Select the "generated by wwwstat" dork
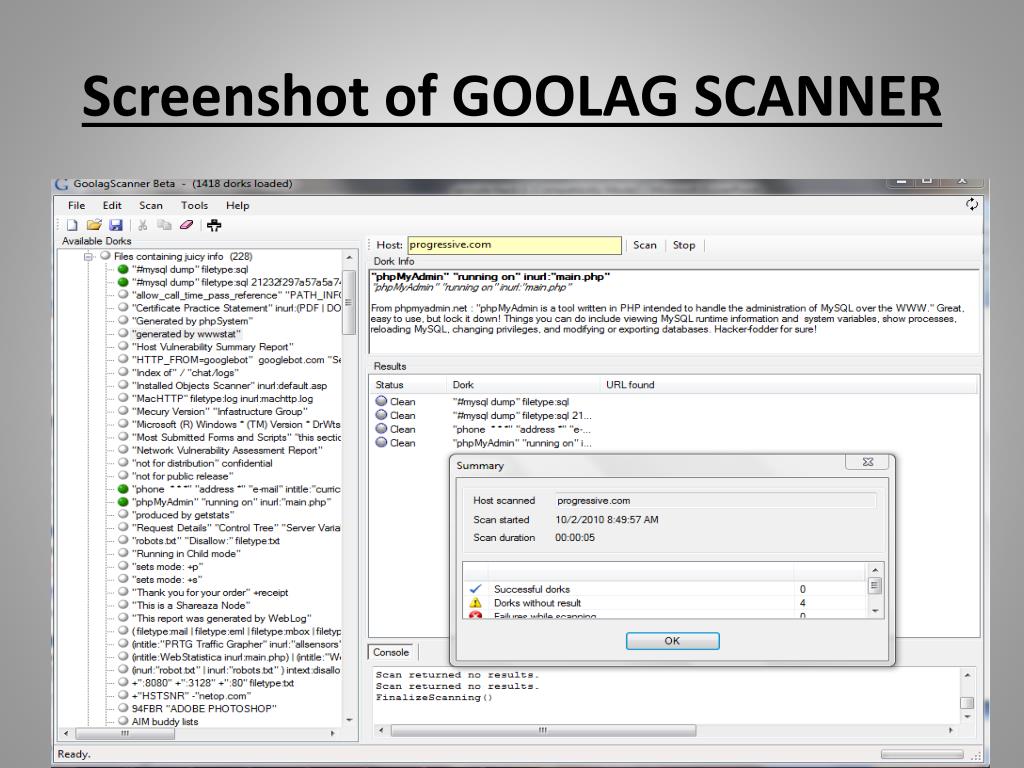 pyautogui.click(x=186, y=334)
